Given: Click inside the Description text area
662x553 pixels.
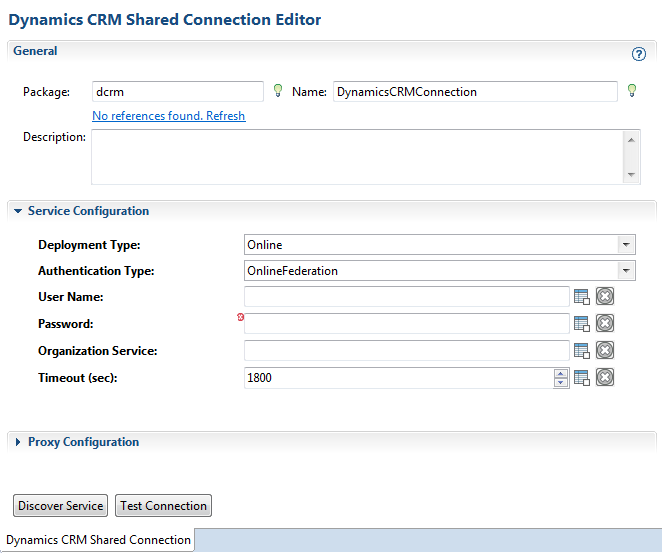Looking at the screenshot, I should [x=356, y=157].
